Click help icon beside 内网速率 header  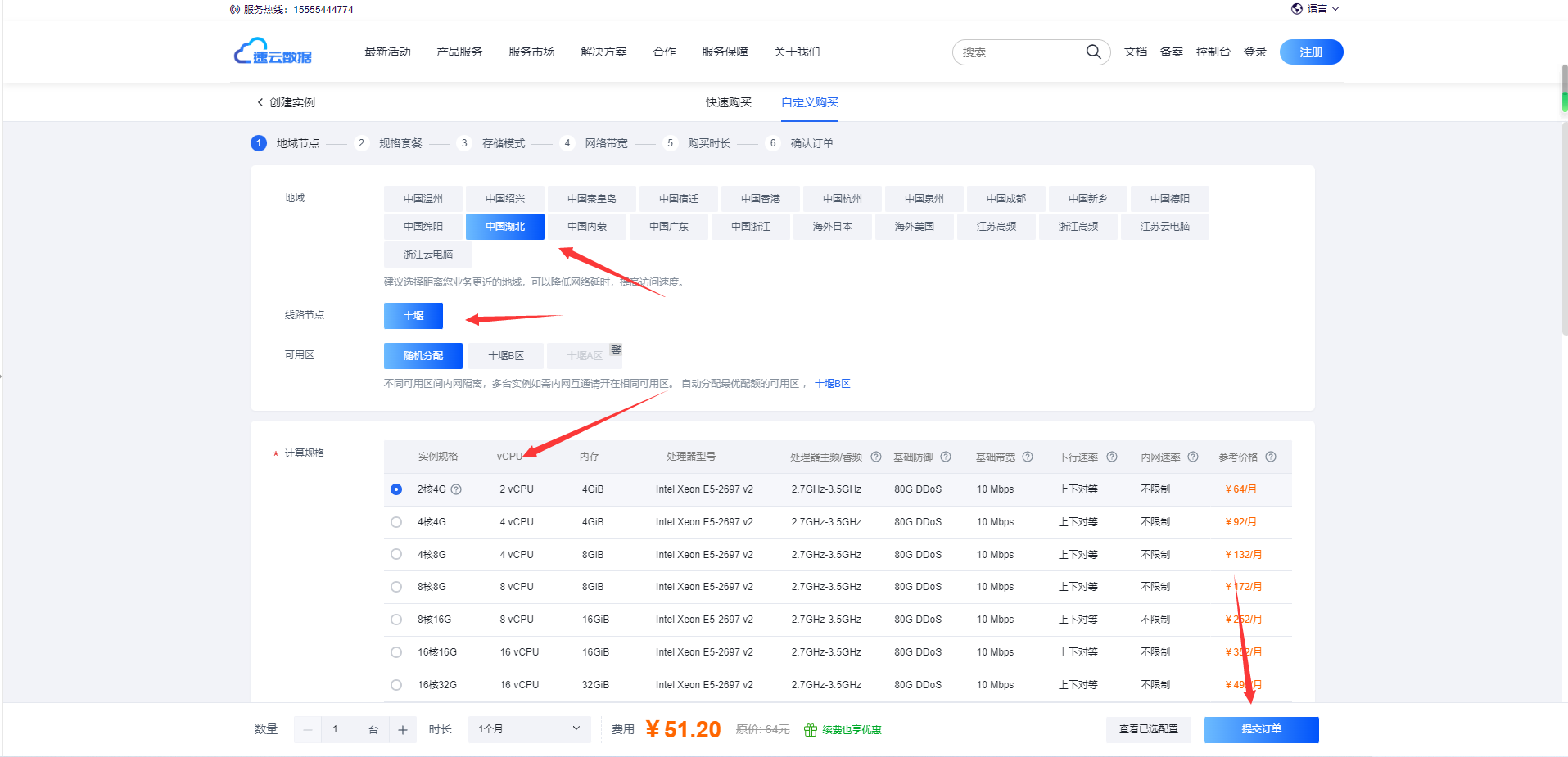coord(1193,457)
